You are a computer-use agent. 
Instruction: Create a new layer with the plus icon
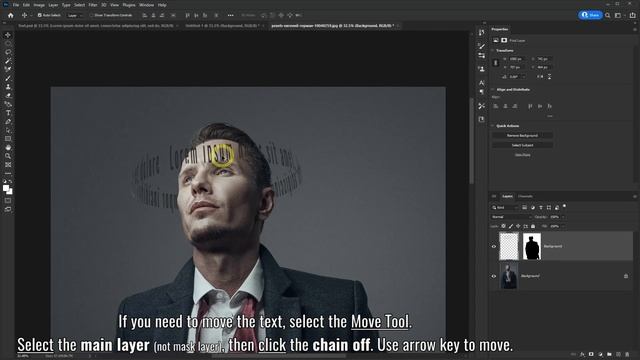[618, 354]
